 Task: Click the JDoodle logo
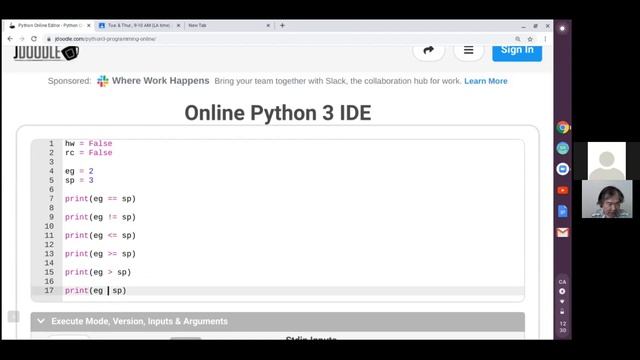[x=46, y=53]
